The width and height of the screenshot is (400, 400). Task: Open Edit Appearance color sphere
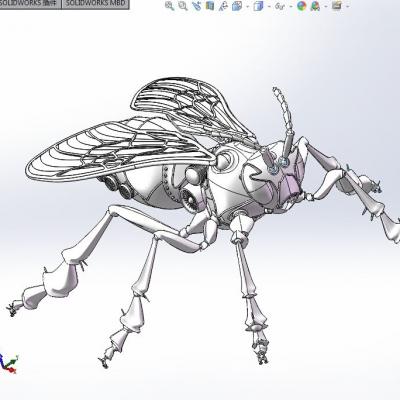[x=302, y=6]
